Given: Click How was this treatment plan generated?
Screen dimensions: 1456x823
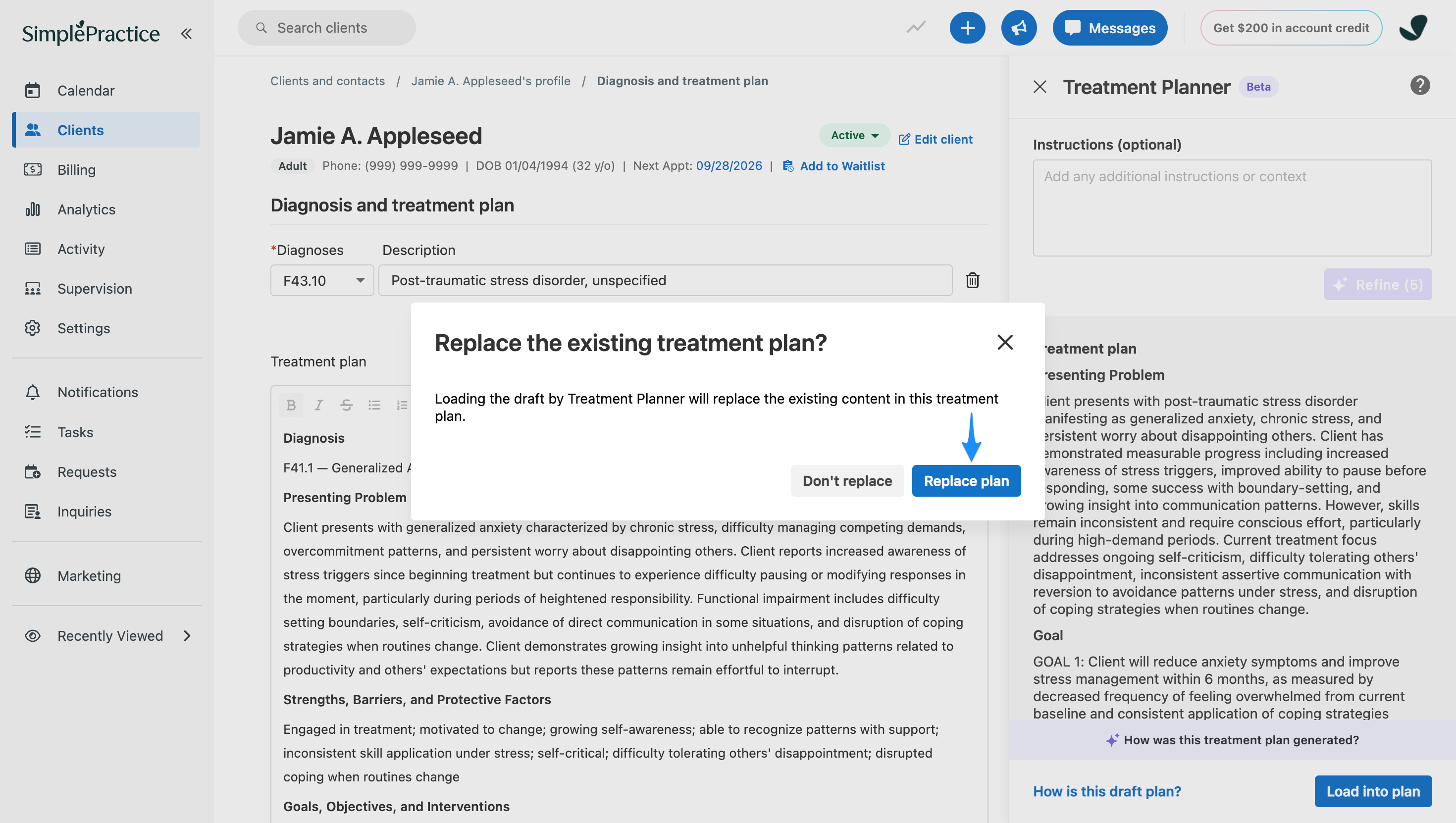Looking at the screenshot, I should tap(1232, 740).
